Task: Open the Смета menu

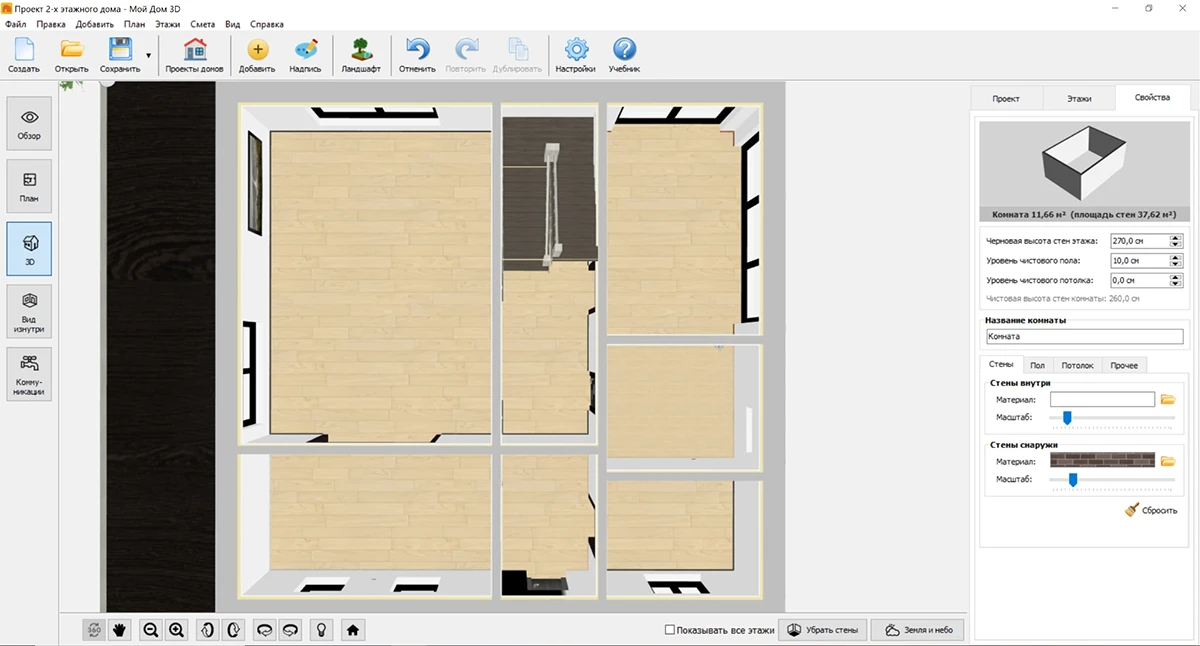Action: tap(203, 23)
